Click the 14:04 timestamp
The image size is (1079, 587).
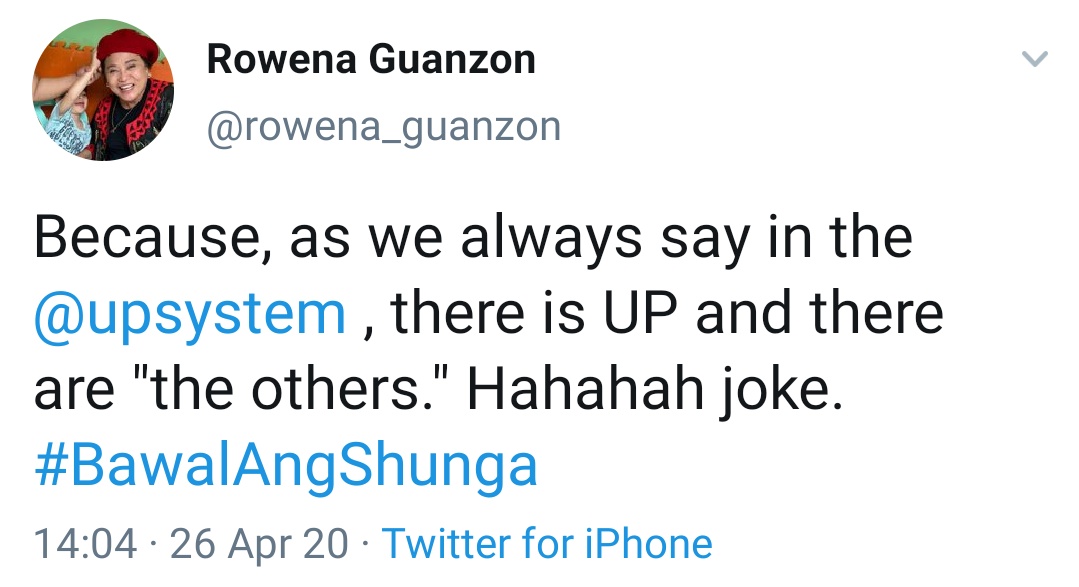pos(85,544)
